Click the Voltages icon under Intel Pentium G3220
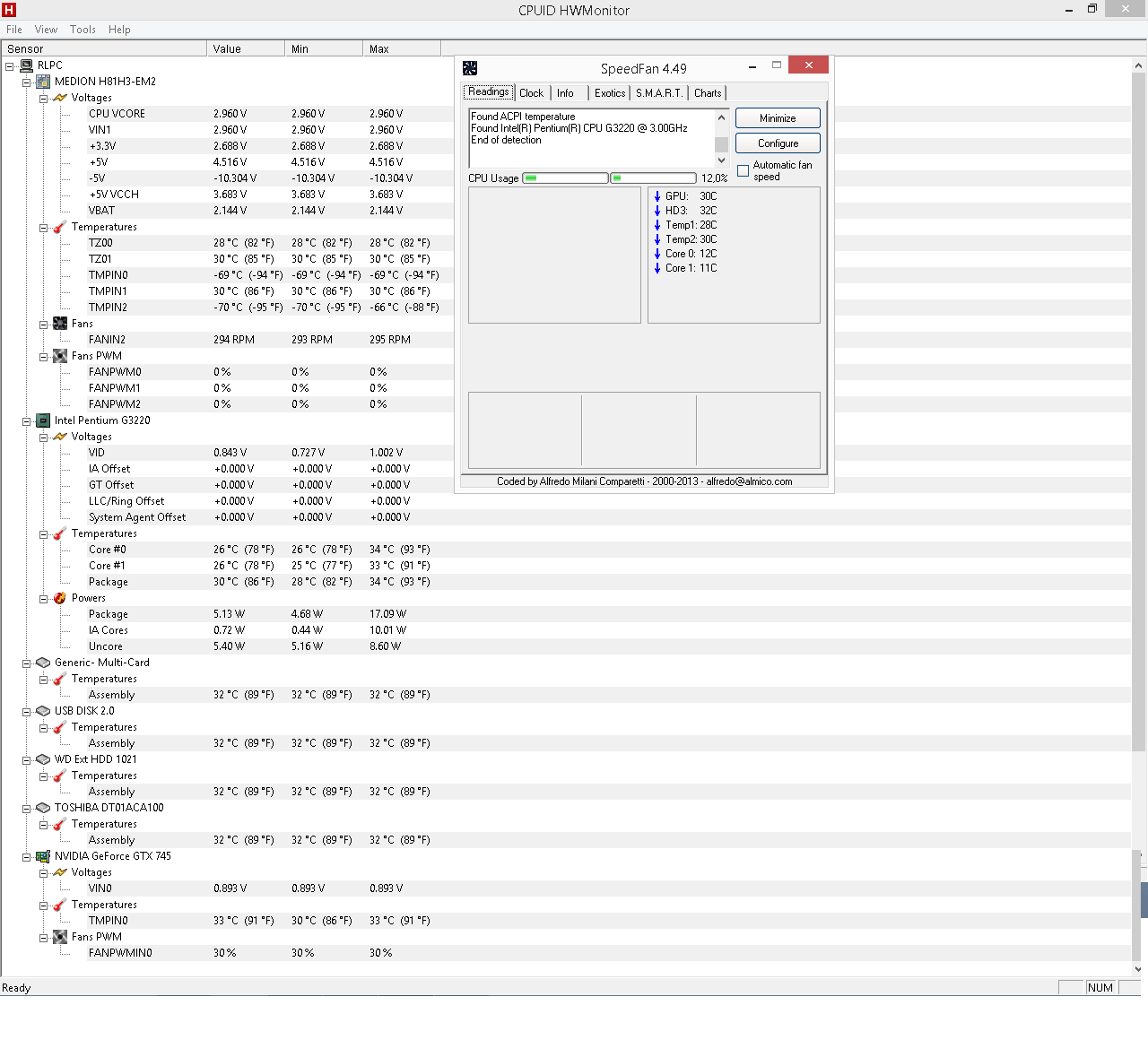The height and width of the screenshot is (1040, 1148). point(60,437)
